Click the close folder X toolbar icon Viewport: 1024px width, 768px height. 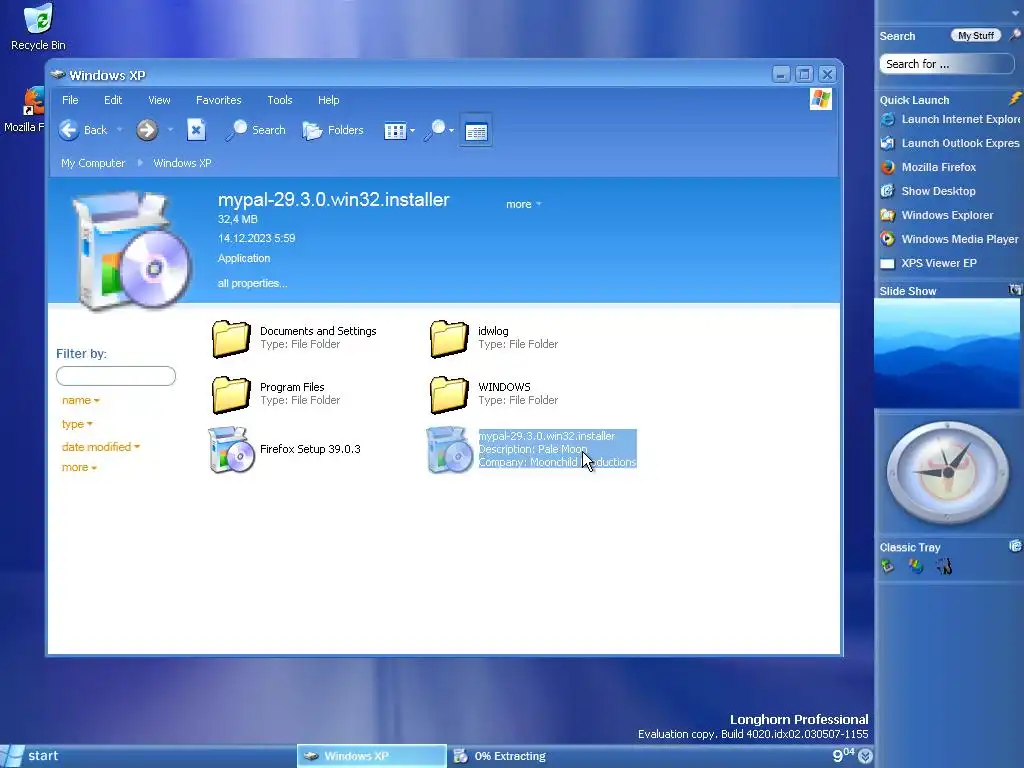coord(196,130)
